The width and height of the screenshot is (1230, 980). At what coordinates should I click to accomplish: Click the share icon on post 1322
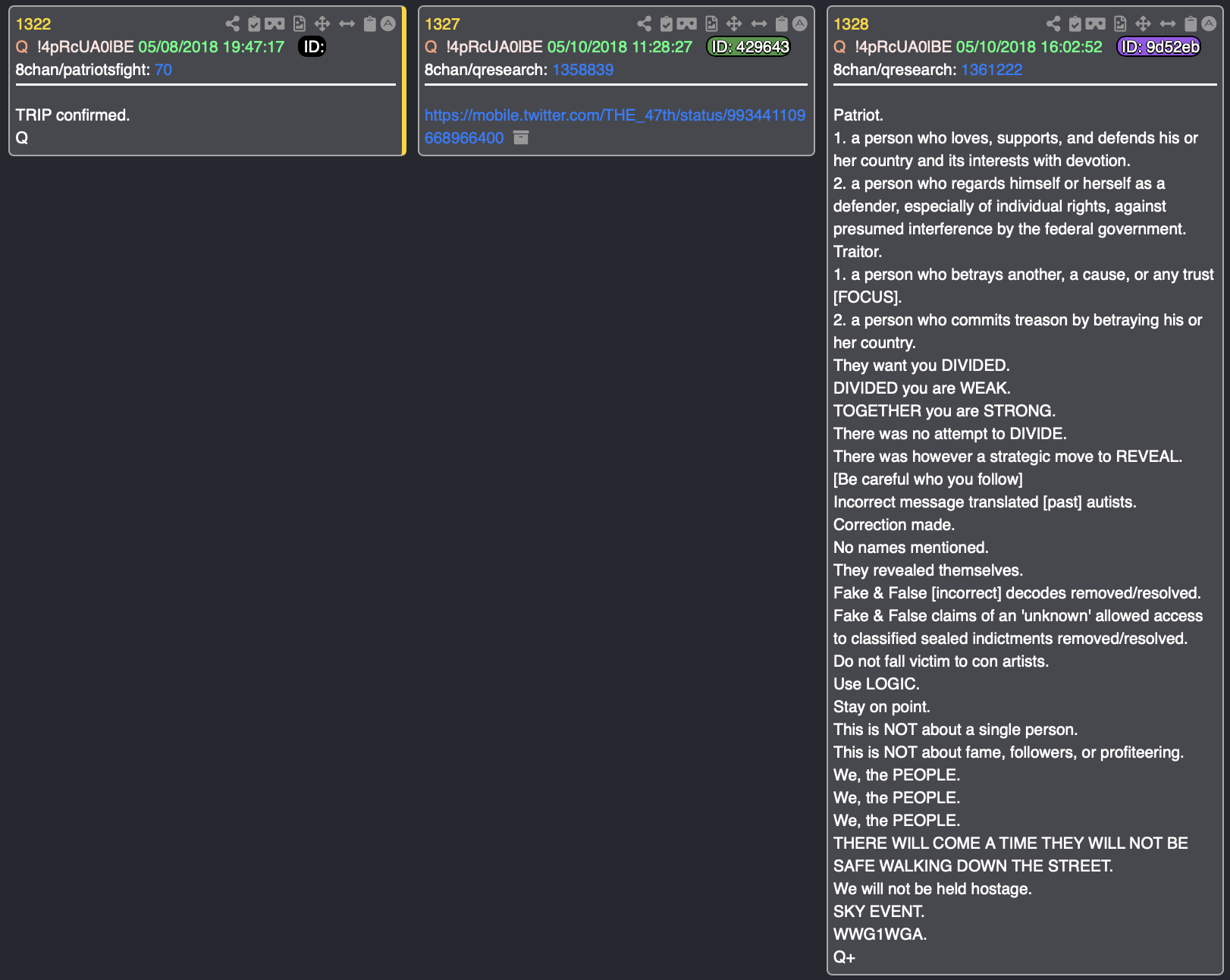point(233,24)
